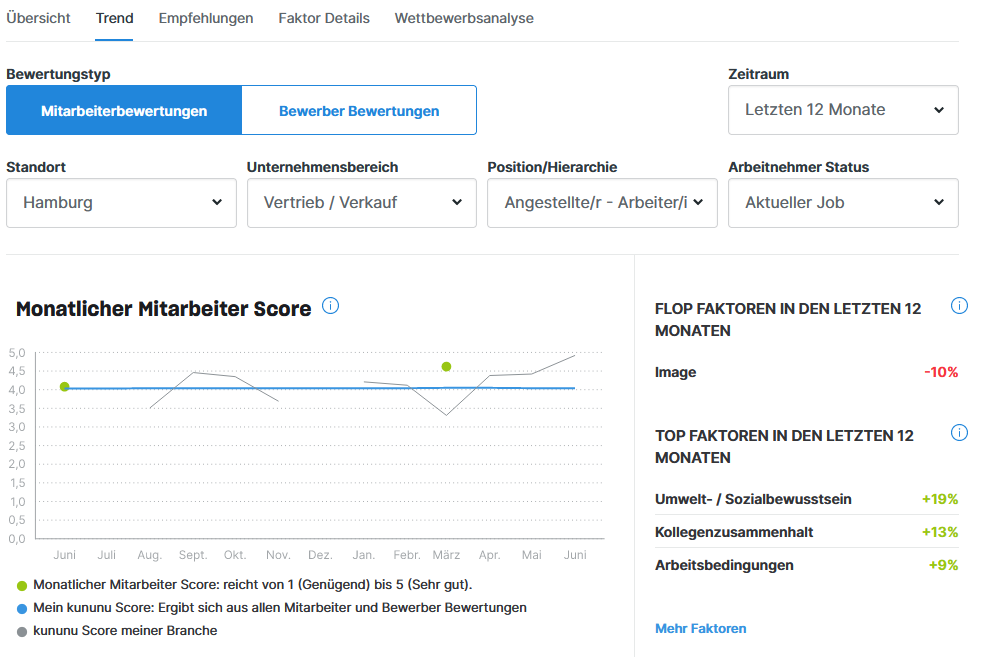The height and width of the screenshot is (657, 992).
Task: Click blue legend dot for Mein kununu Score
Action: pyautogui.click(x=22, y=608)
